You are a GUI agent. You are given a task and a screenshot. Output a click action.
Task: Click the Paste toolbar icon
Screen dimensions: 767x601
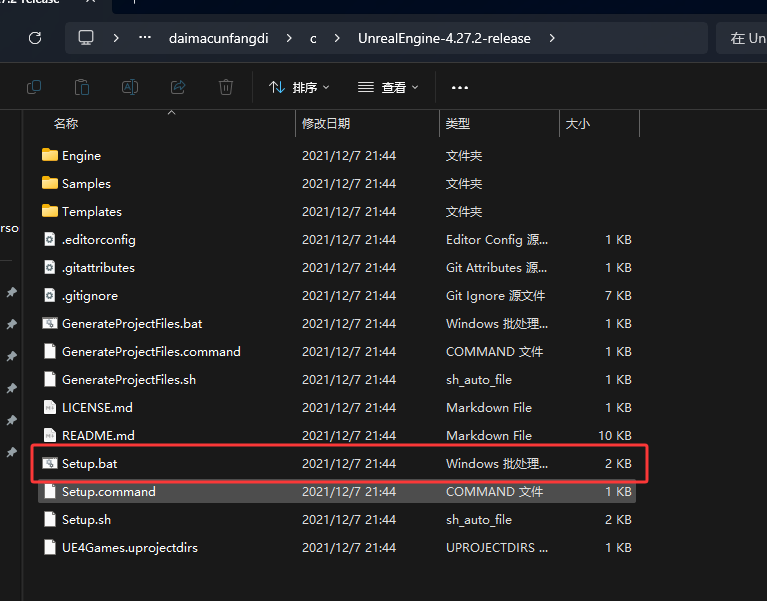(82, 88)
